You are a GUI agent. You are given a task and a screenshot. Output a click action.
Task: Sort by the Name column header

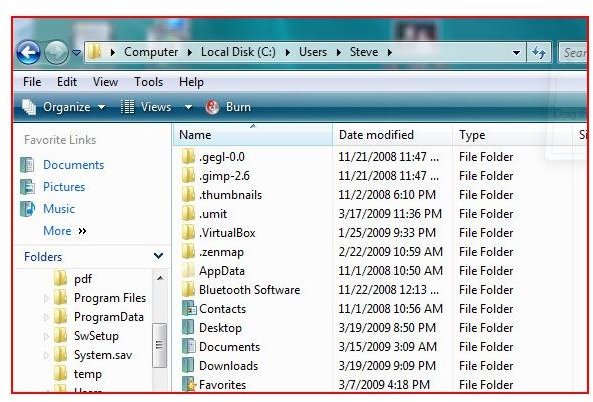[253, 135]
